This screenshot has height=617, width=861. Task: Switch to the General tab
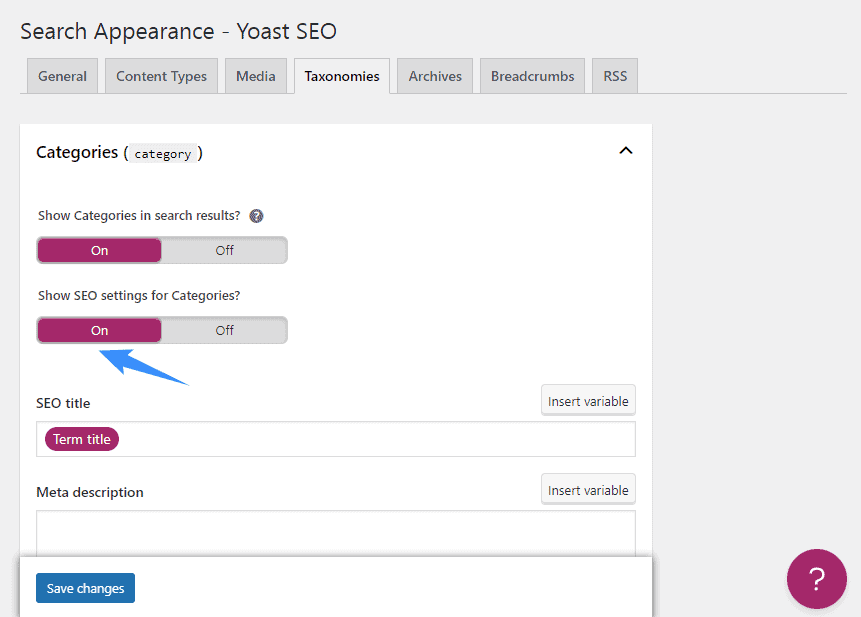point(62,76)
